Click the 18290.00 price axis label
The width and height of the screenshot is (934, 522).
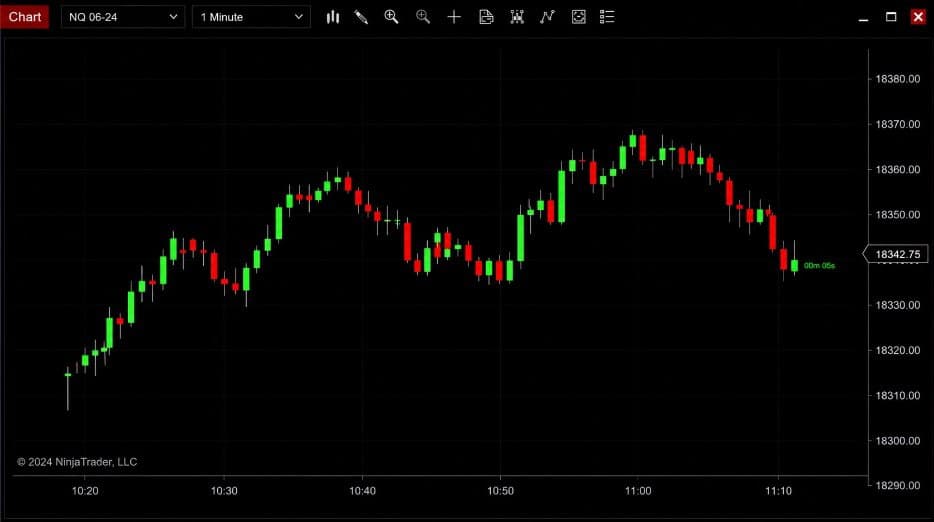tap(897, 486)
